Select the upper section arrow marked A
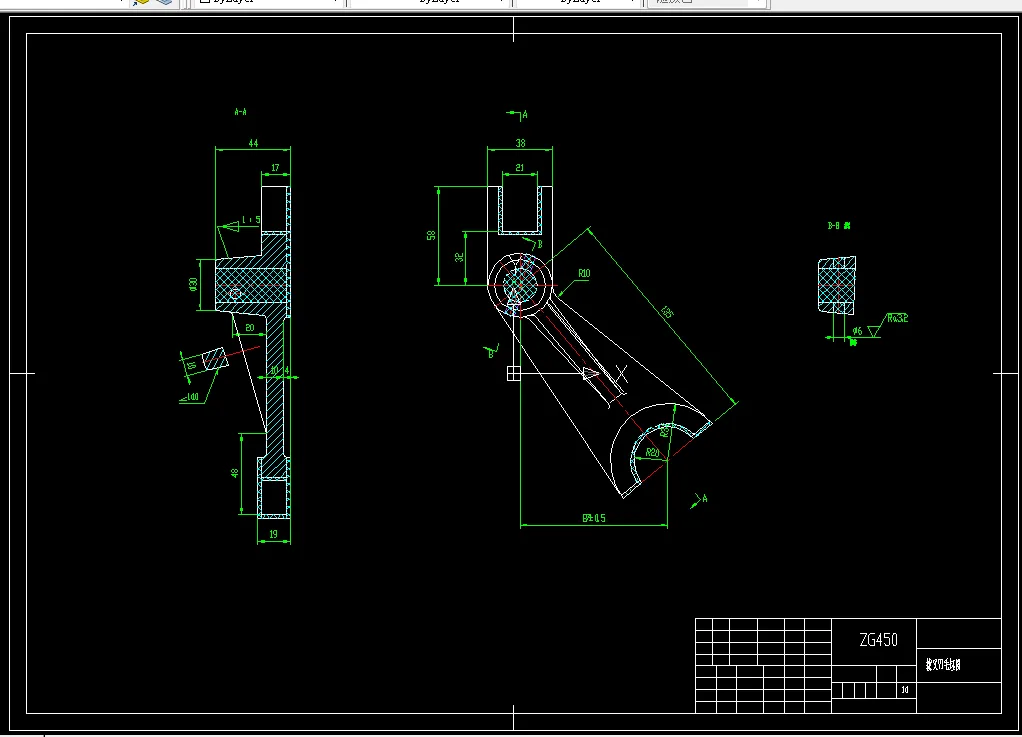Screen dimensions: 1022x737 (519, 115)
